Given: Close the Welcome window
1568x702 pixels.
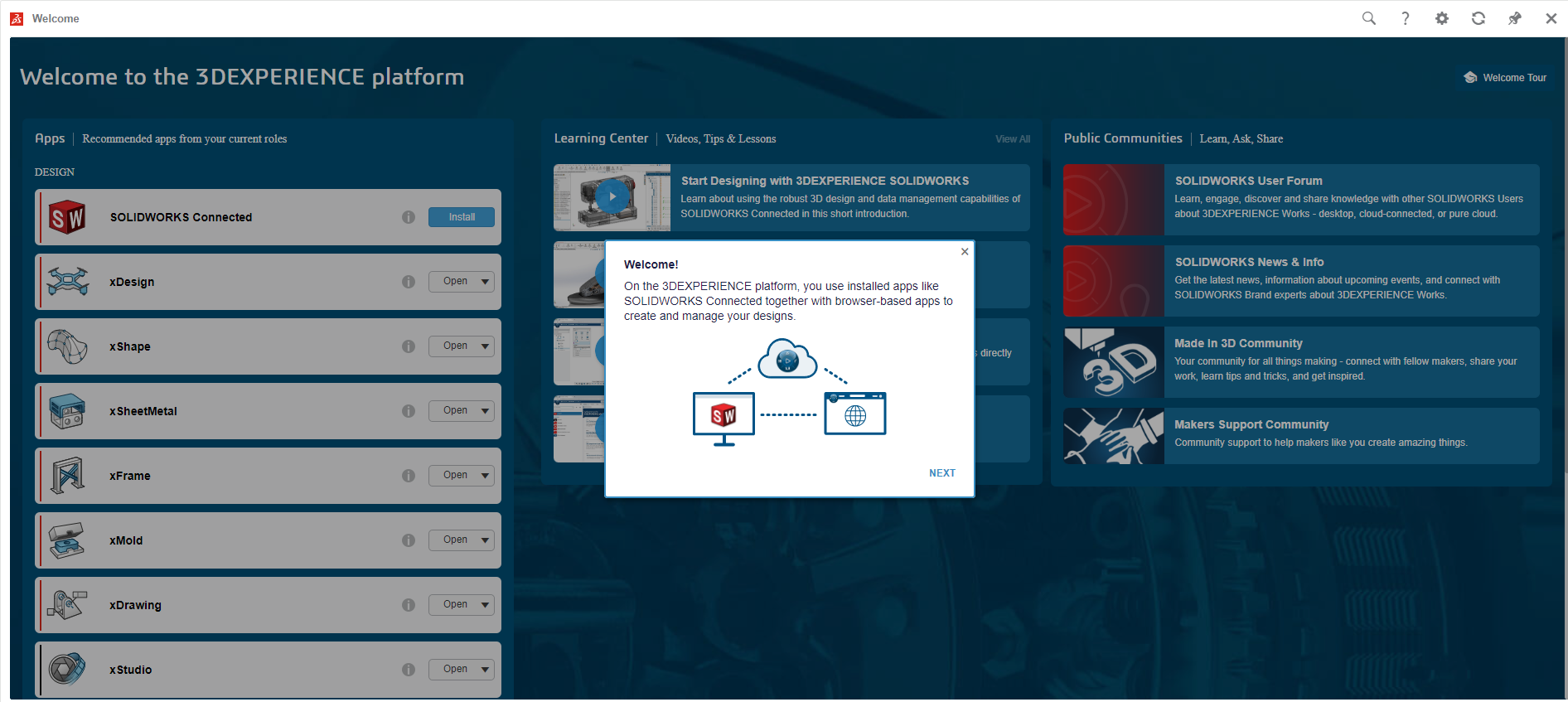Looking at the screenshot, I should pos(1551,18).
